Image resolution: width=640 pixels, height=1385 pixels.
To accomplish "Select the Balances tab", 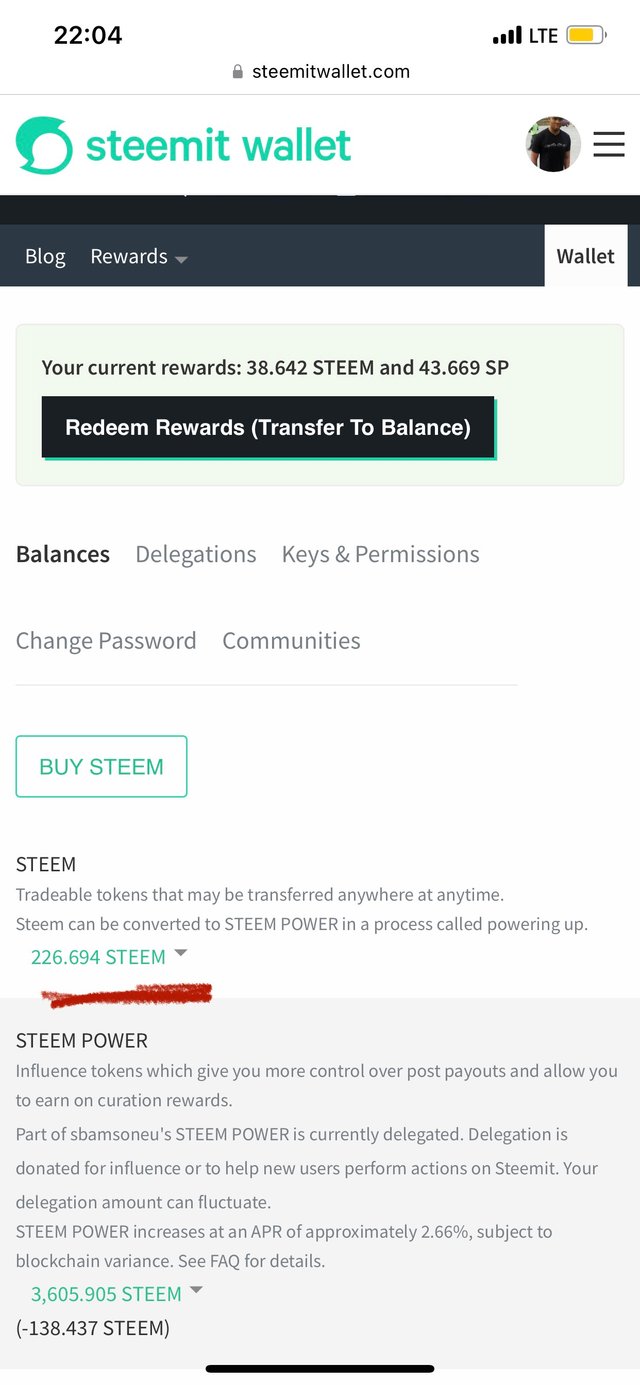I will click(63, 555).
